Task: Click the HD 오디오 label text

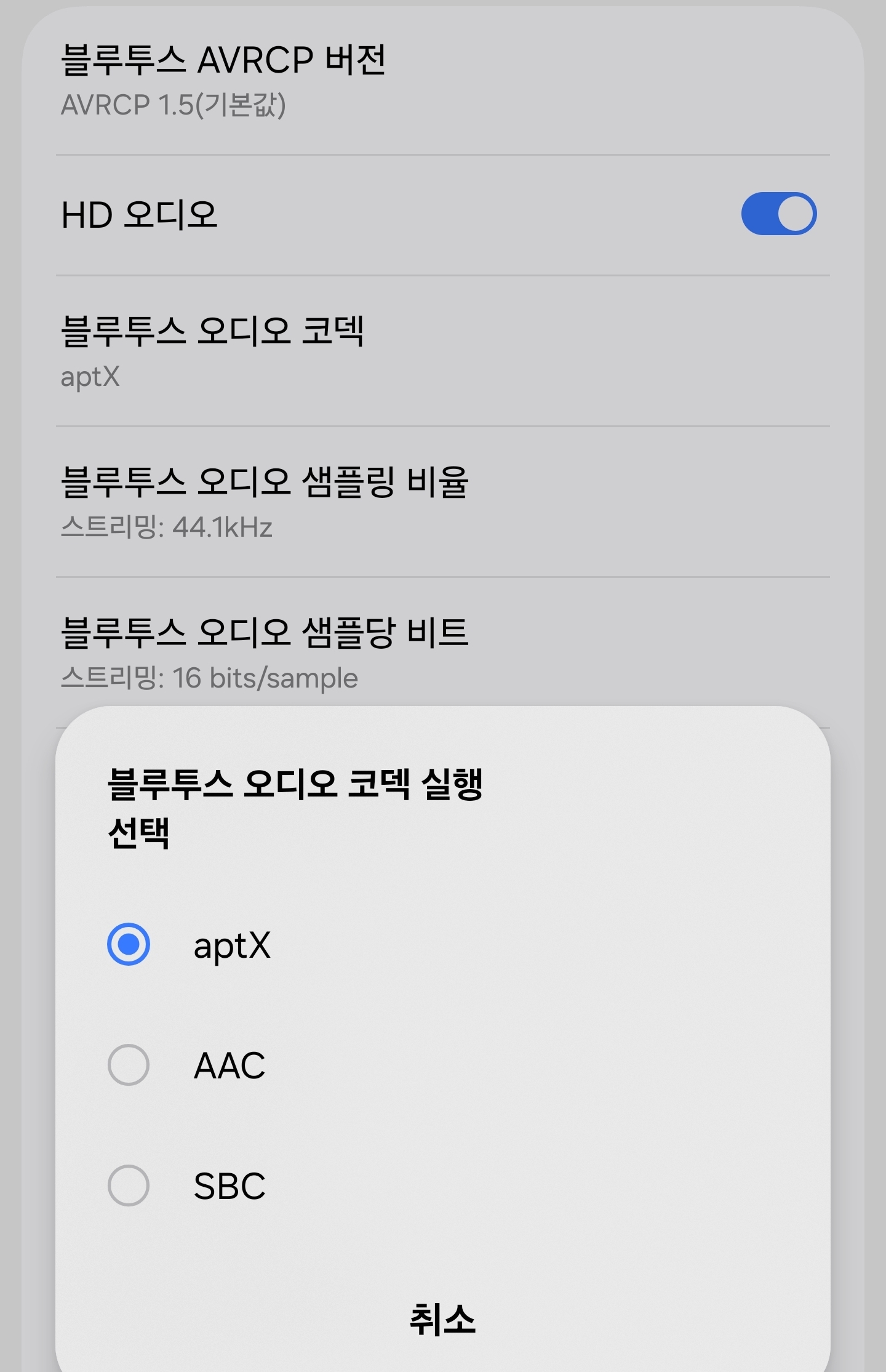Action: pyautogui.click(x=140, y=215)
